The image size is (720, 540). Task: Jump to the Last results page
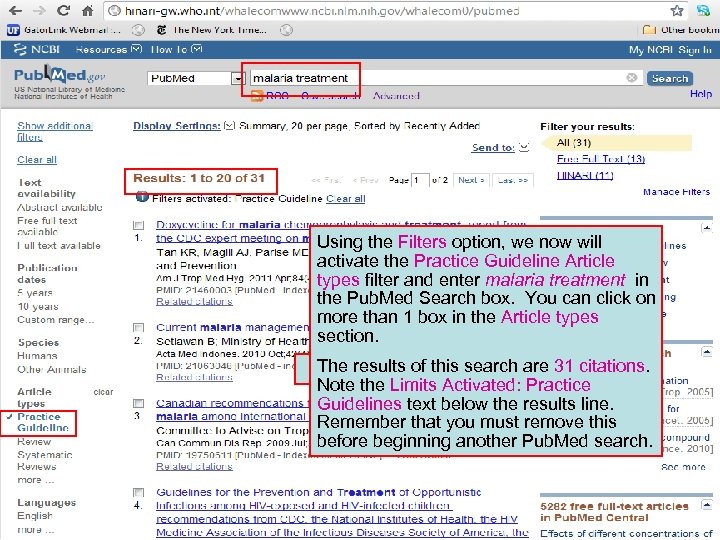click(512, 180)
